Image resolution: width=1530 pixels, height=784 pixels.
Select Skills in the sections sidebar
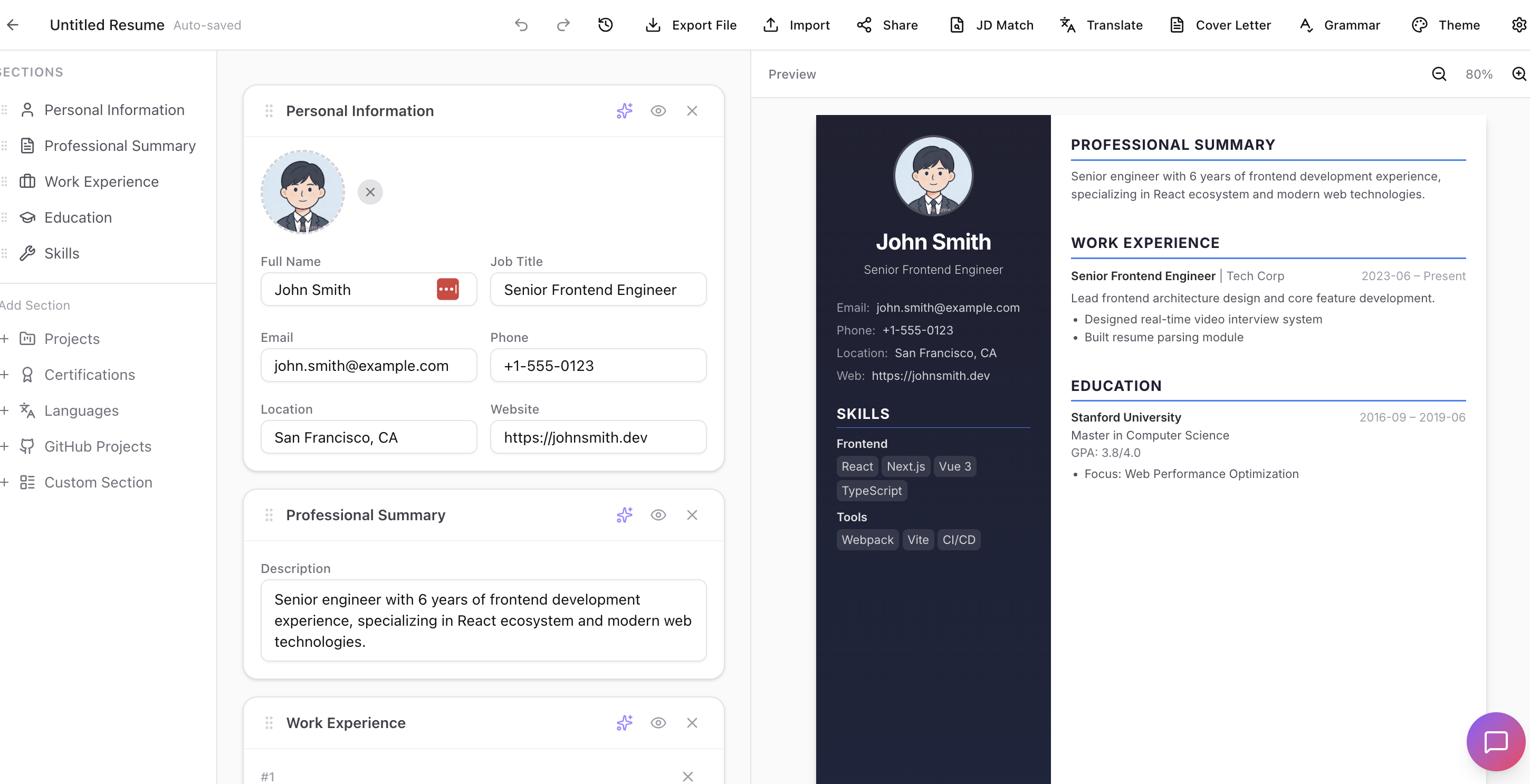(62, 253)
